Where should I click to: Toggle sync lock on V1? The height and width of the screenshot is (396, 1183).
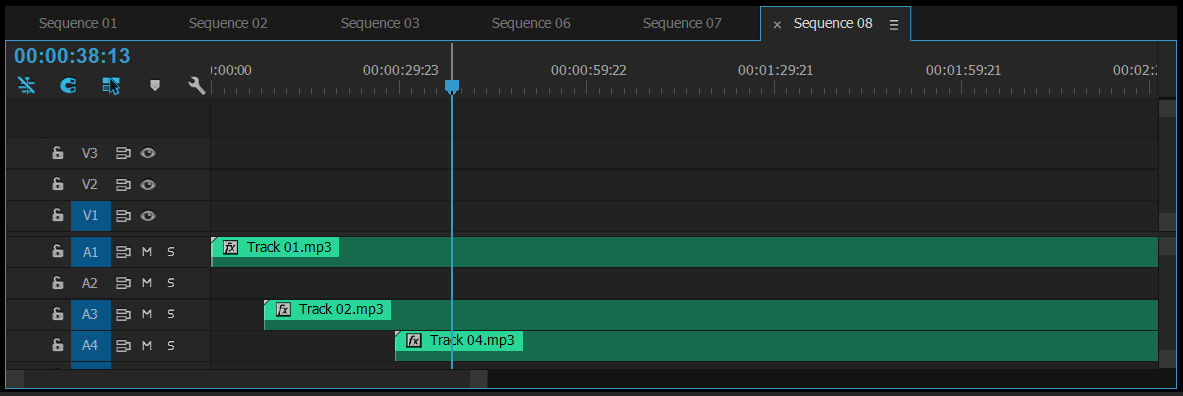pos(123,216)
